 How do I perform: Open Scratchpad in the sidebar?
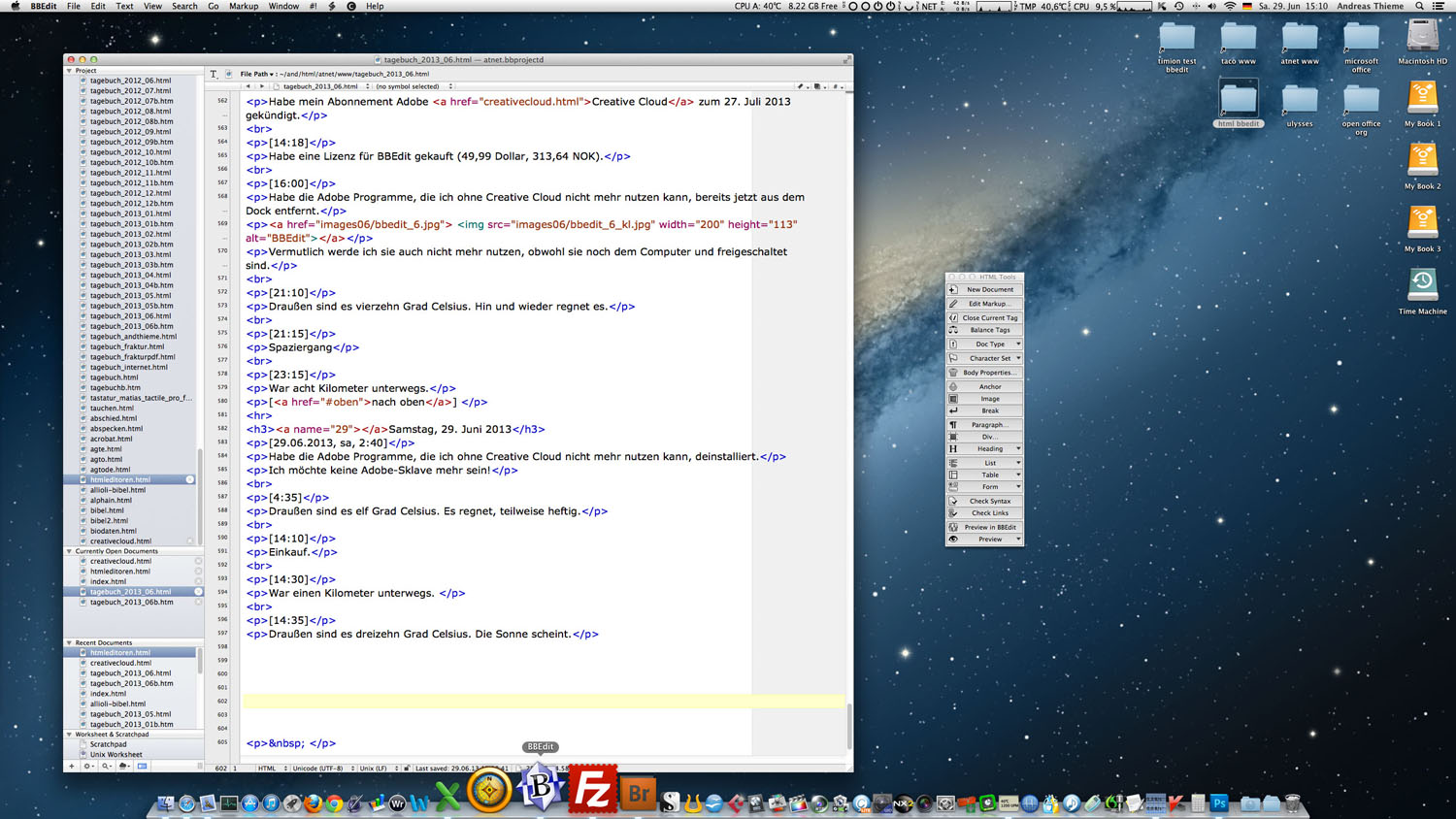[x=108, y=744]
